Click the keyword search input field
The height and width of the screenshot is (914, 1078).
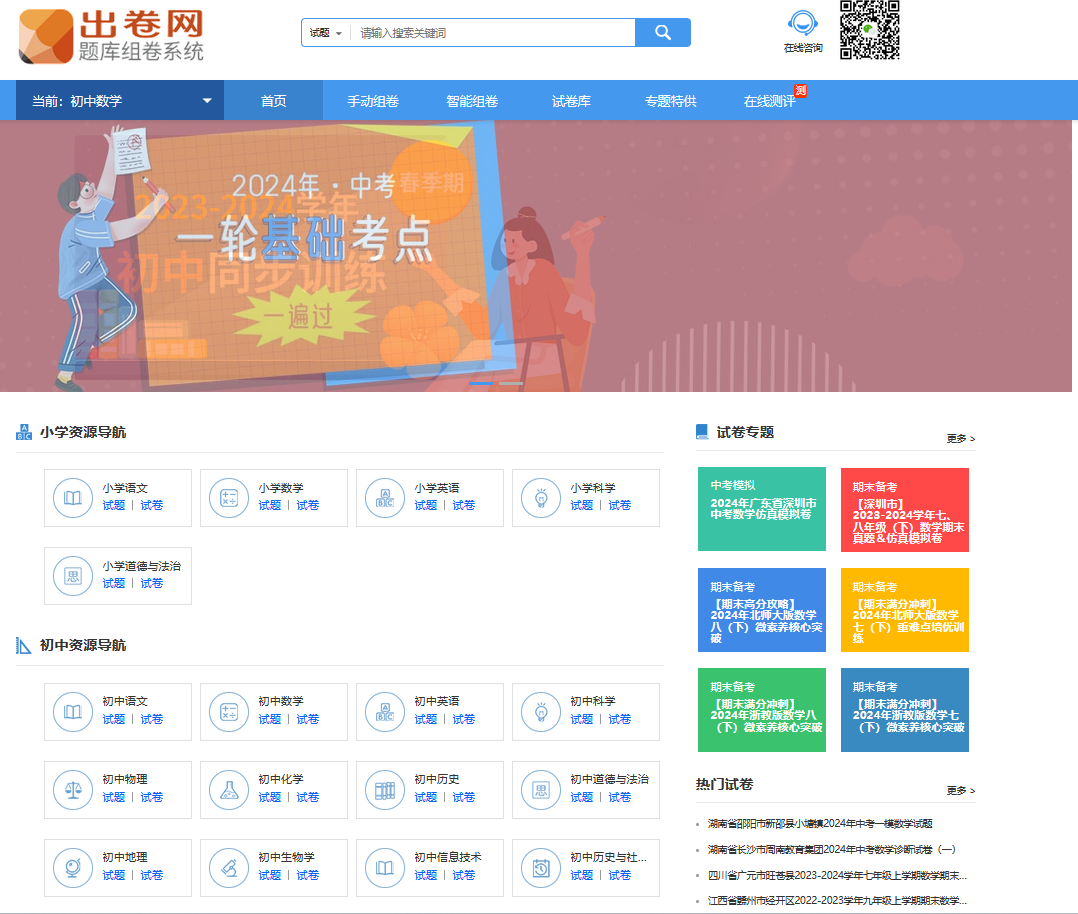coord(492,33)
